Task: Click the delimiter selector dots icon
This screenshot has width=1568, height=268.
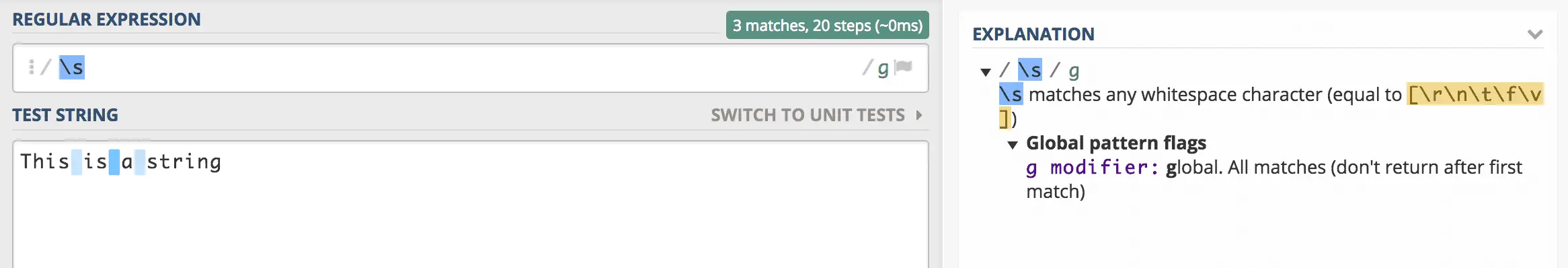Action: coord(31,67)
